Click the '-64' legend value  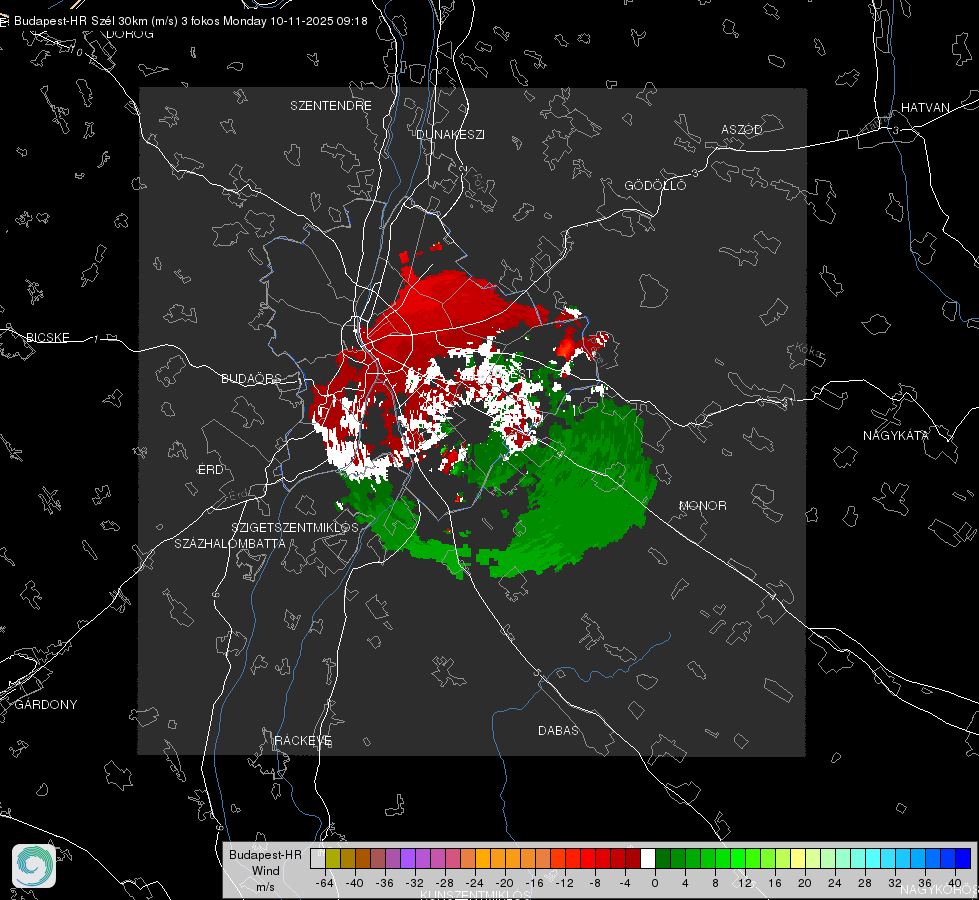coord(324,883)
